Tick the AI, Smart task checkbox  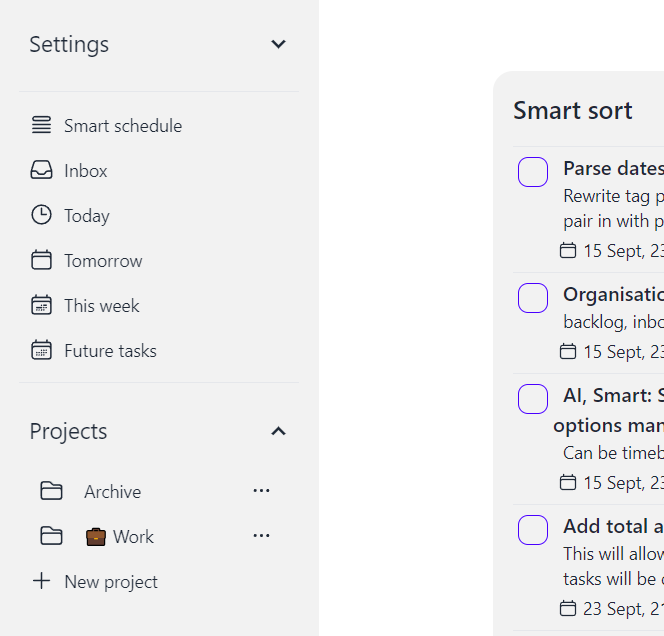click(533, 399)
